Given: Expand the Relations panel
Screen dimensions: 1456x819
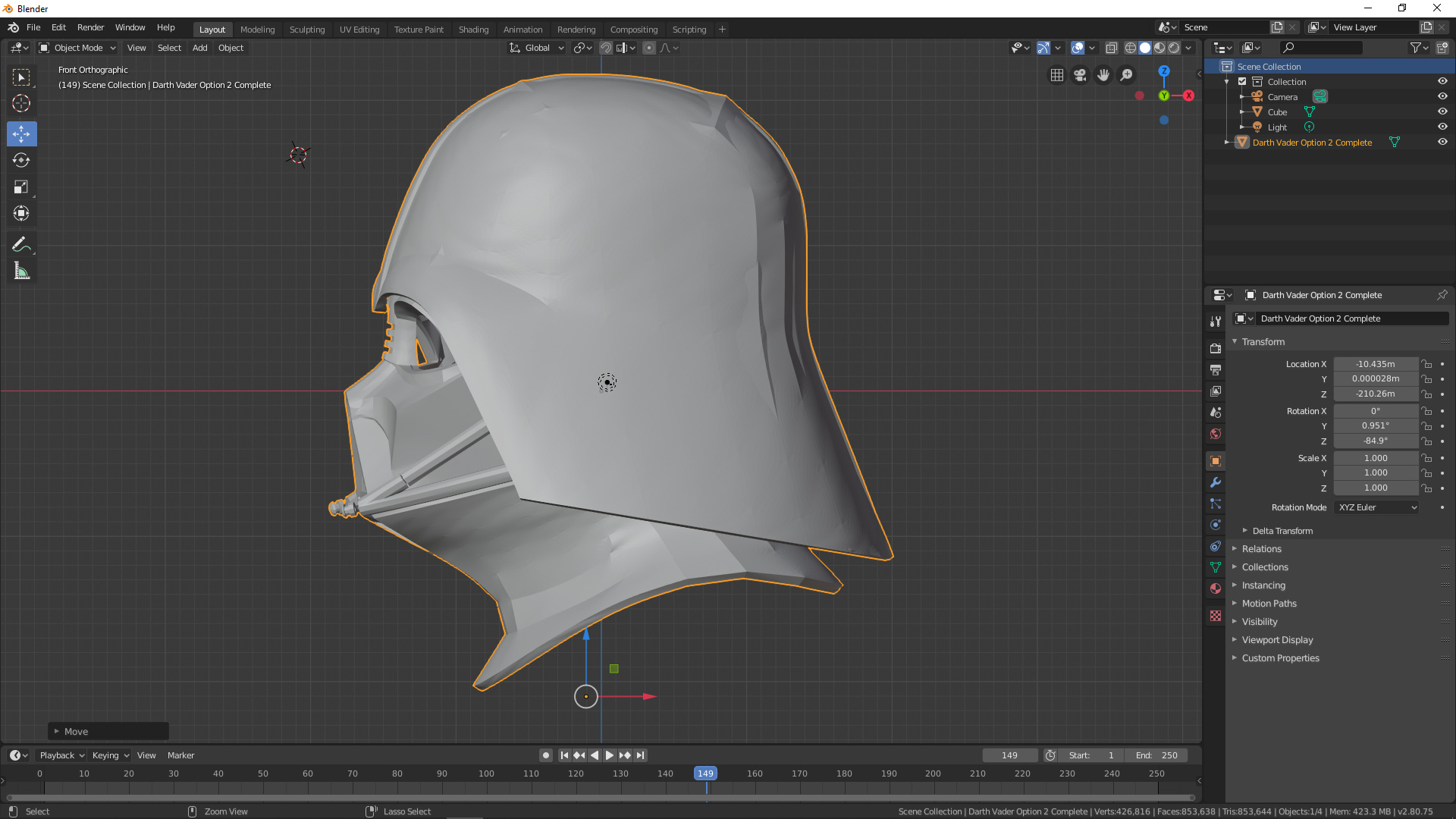Looking at the screenshot, I should (1261, 549).
